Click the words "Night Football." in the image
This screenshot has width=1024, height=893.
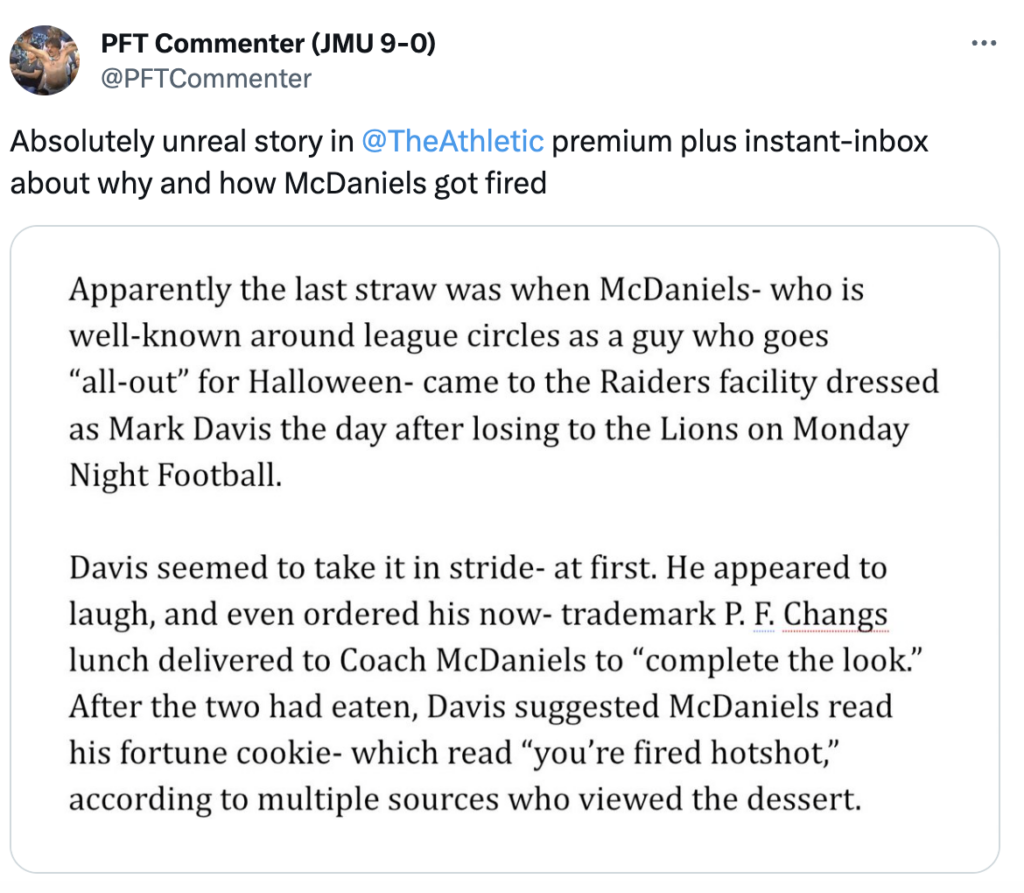click(x=176, y=476)
